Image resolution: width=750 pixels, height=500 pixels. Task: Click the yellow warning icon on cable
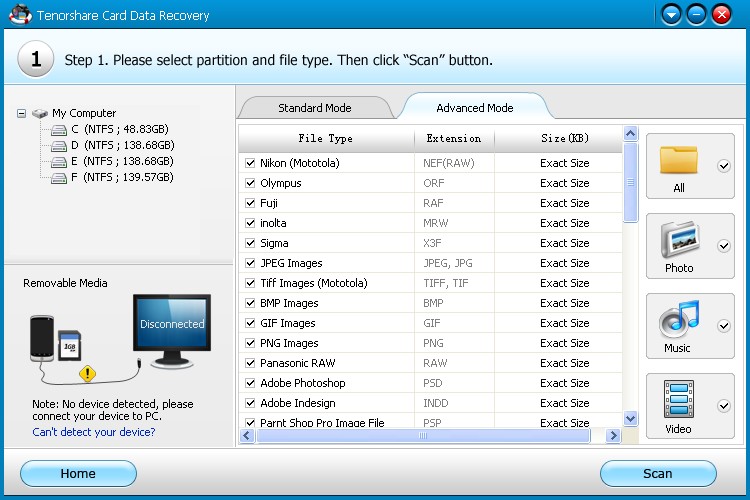click(x=88, y=373)
